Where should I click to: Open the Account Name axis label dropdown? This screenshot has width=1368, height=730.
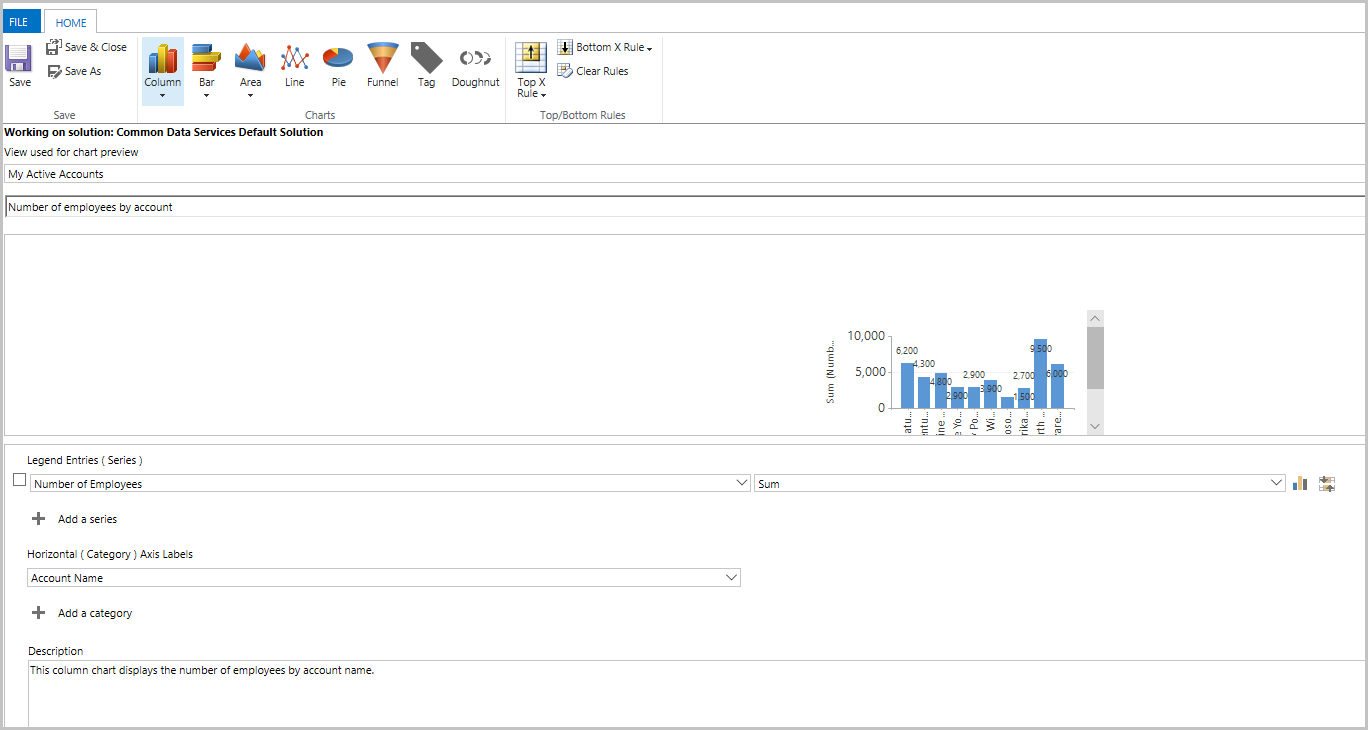[x=732, y=577]
